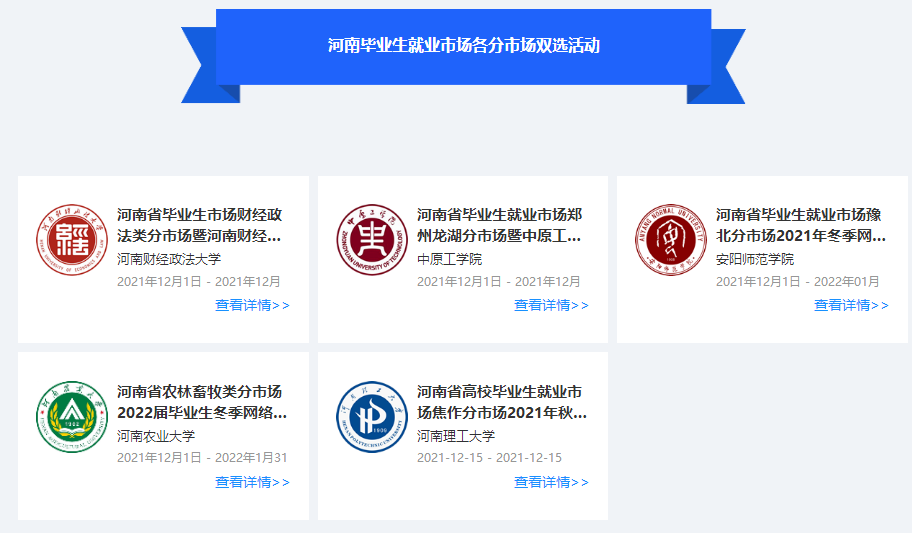The height and width of the screenshot is (533, 912).
Task: Open 查看详情 for 安阳师范学院 event
Action: click(x=851, y=305)
